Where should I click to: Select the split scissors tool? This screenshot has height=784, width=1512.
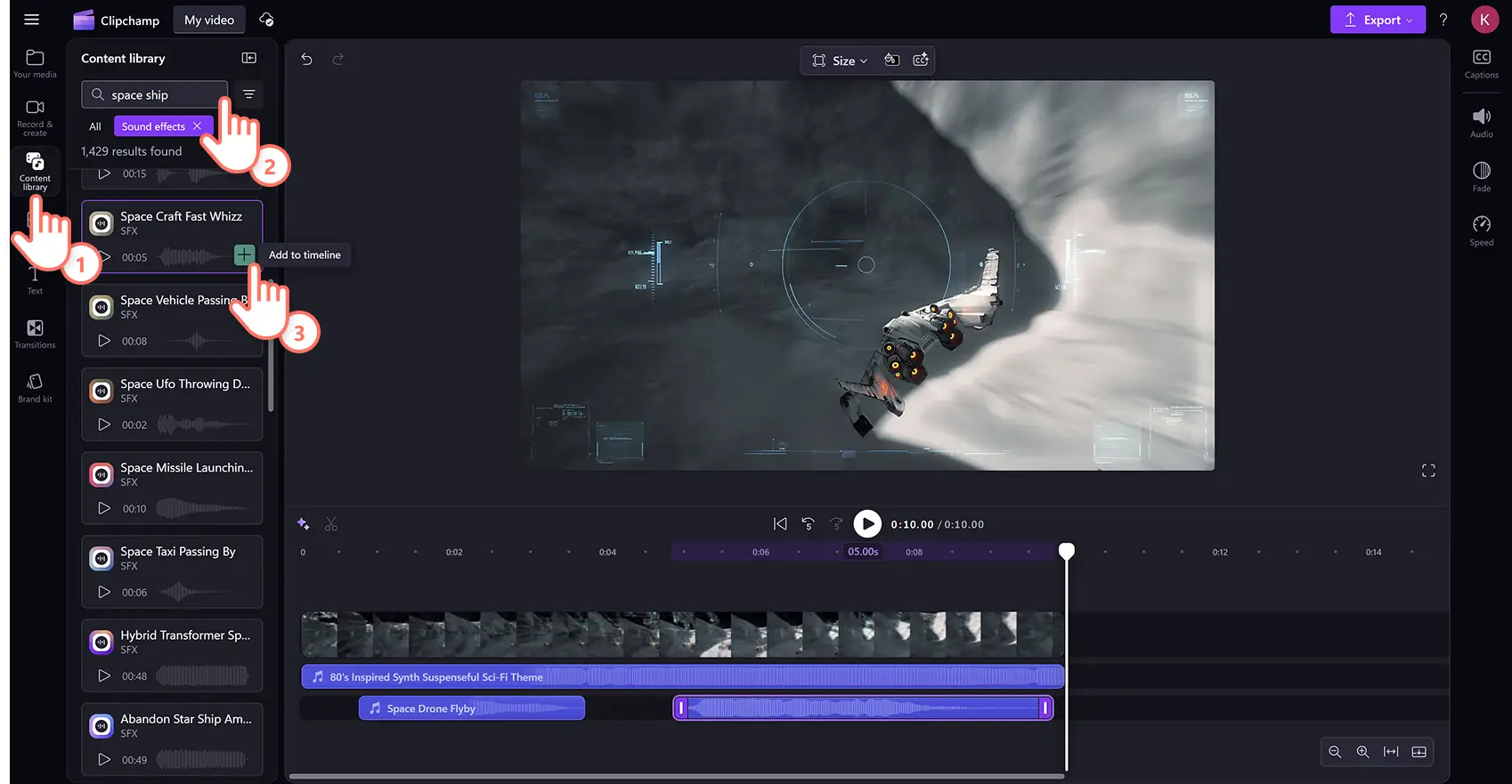[331, 524]
